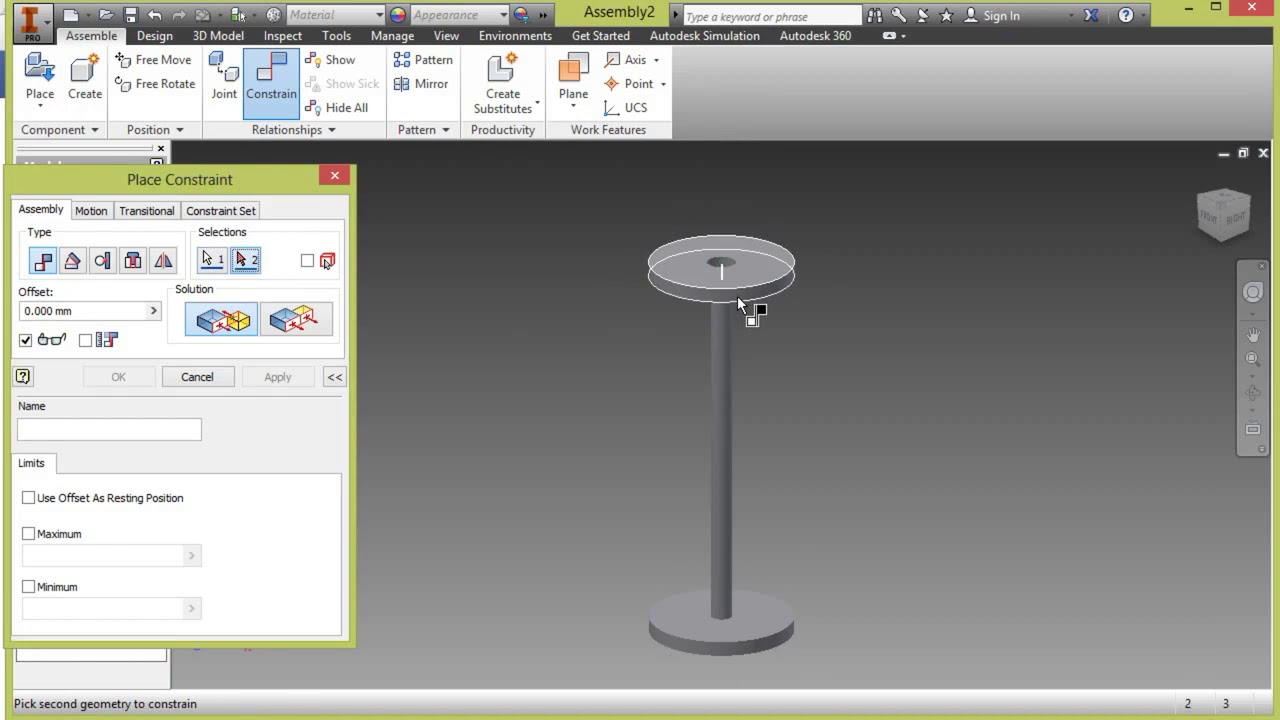Click Show relationships
1280x720 pixels.
(x=330, y=60)
